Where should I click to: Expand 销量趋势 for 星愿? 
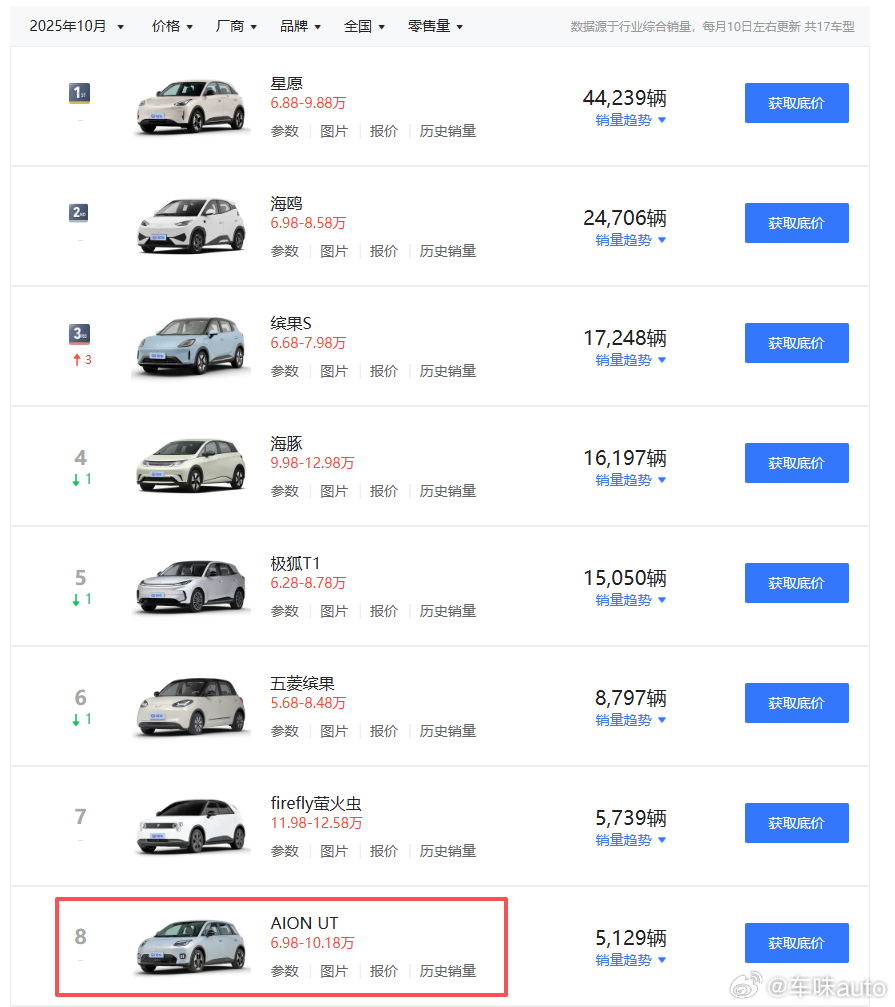pos(630,120)
